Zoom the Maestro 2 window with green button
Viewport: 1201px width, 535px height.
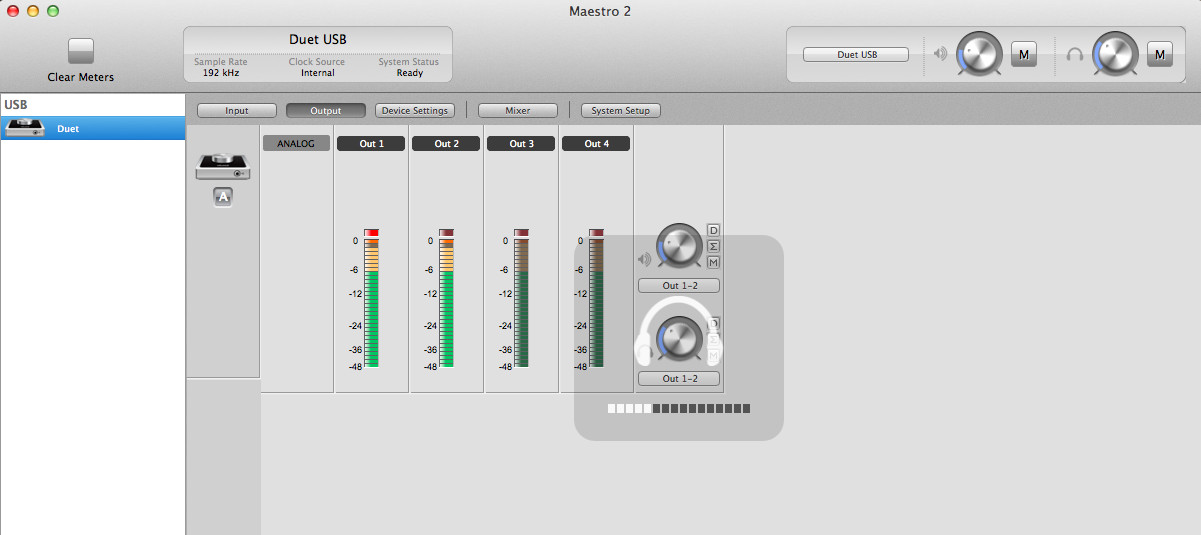tap(53, 11)
